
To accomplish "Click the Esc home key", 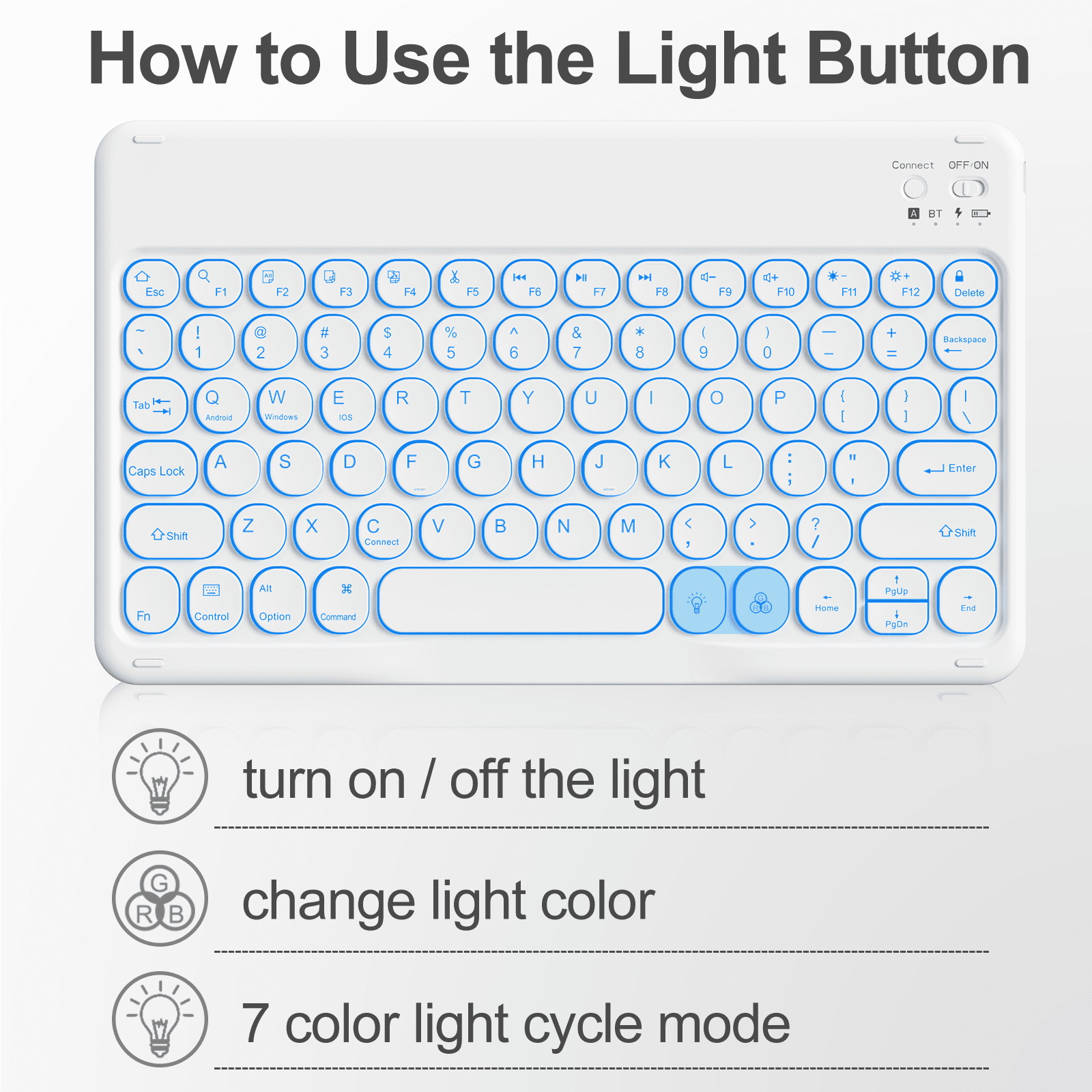I will click(x=152, y=283).
